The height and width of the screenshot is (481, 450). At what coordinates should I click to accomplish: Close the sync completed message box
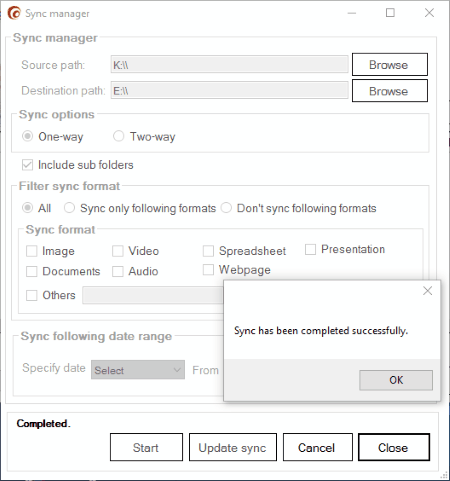coord(428,291)
